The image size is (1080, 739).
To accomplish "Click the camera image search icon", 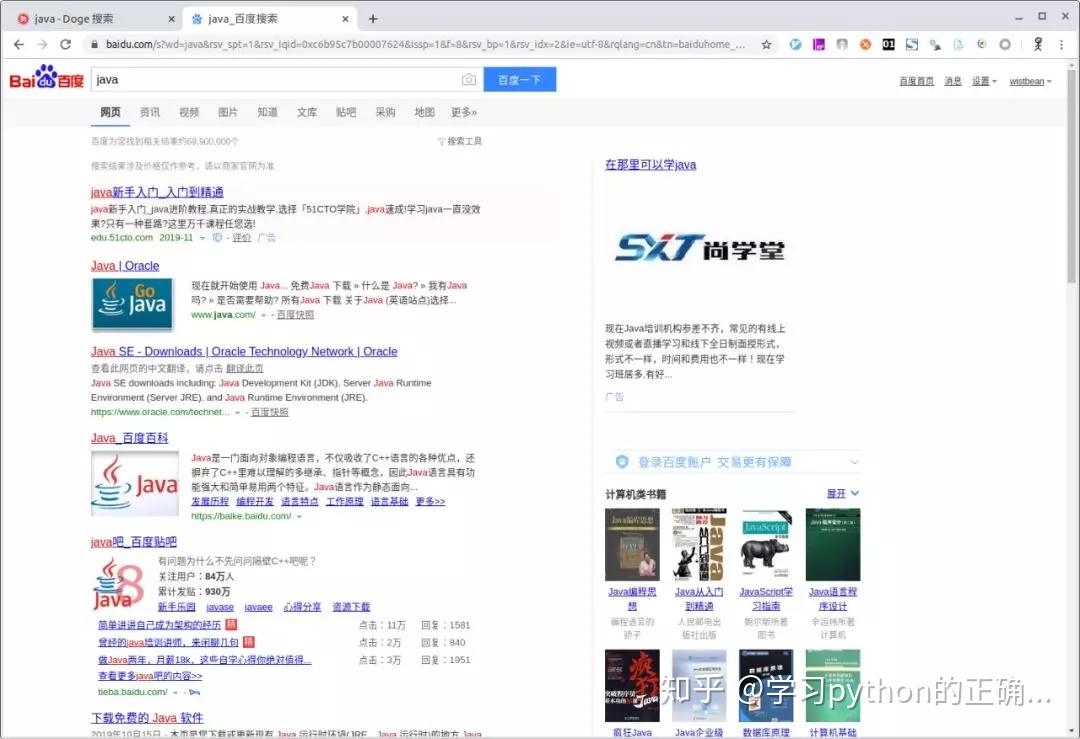I will (469, 79).
